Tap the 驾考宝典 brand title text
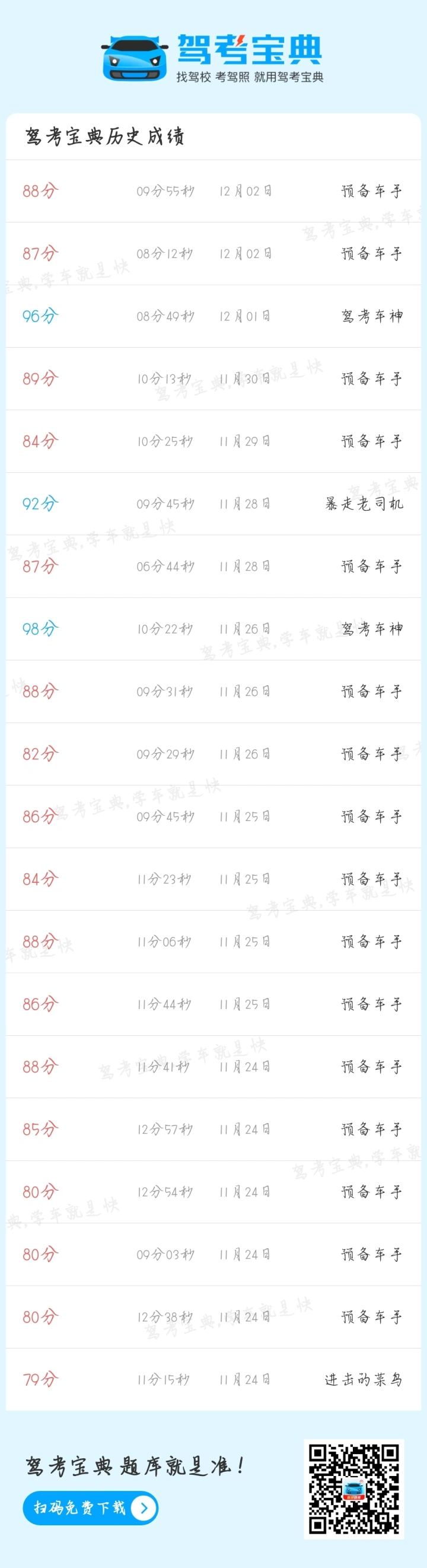The image size is (427, 1568). pos(250,49)
